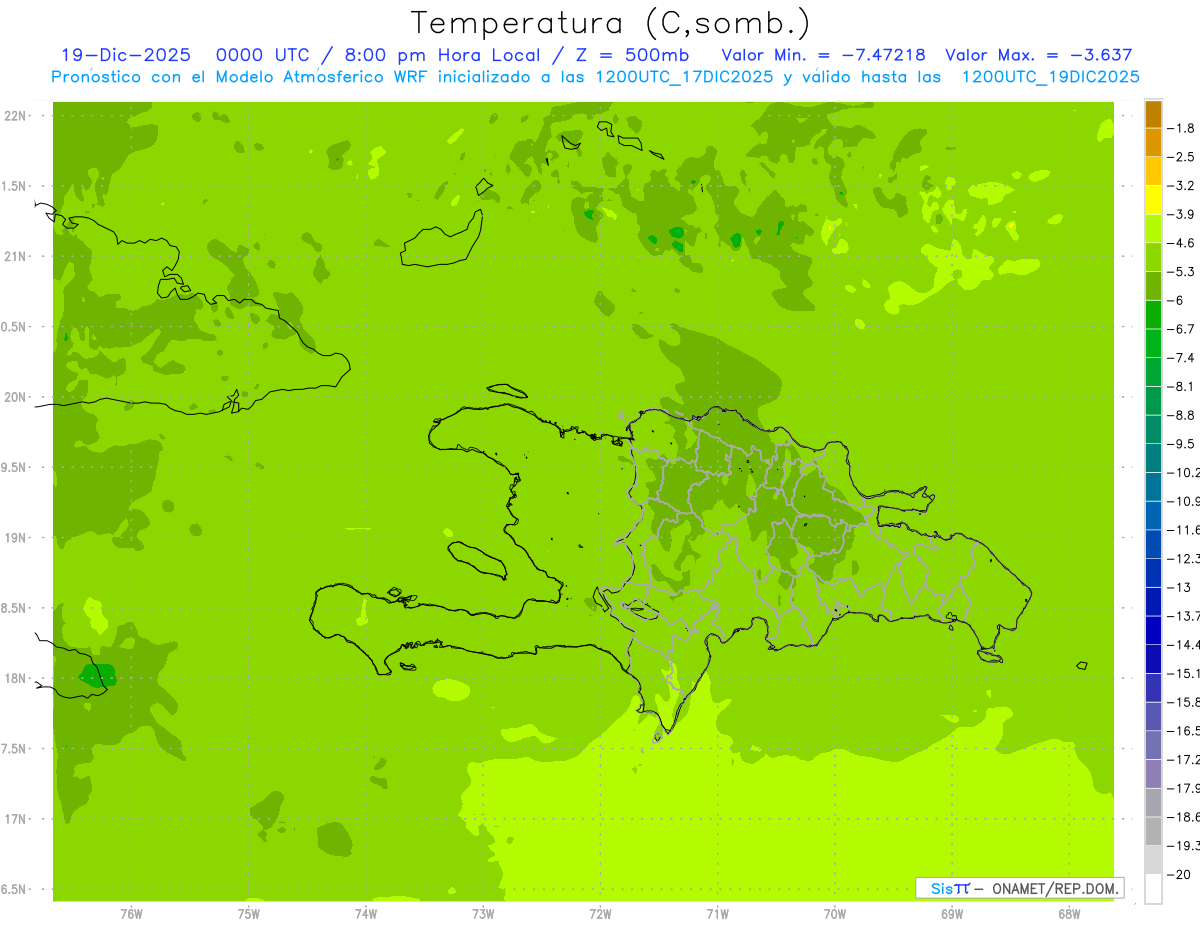Image resolution: width=1200 pixels, height=927 pixels.
Task: Click the '-13' colorbar label
Action: (x=1179, y=587)
